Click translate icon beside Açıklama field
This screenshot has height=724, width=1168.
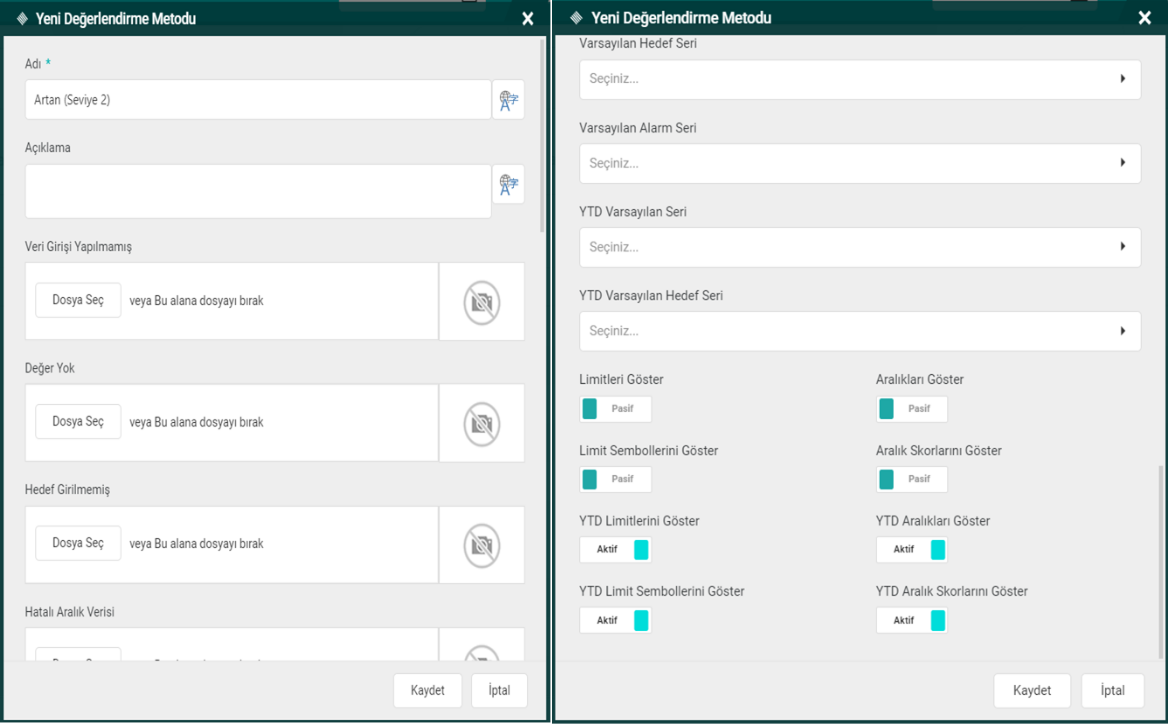pyautogui.click(x=508, y=184)
